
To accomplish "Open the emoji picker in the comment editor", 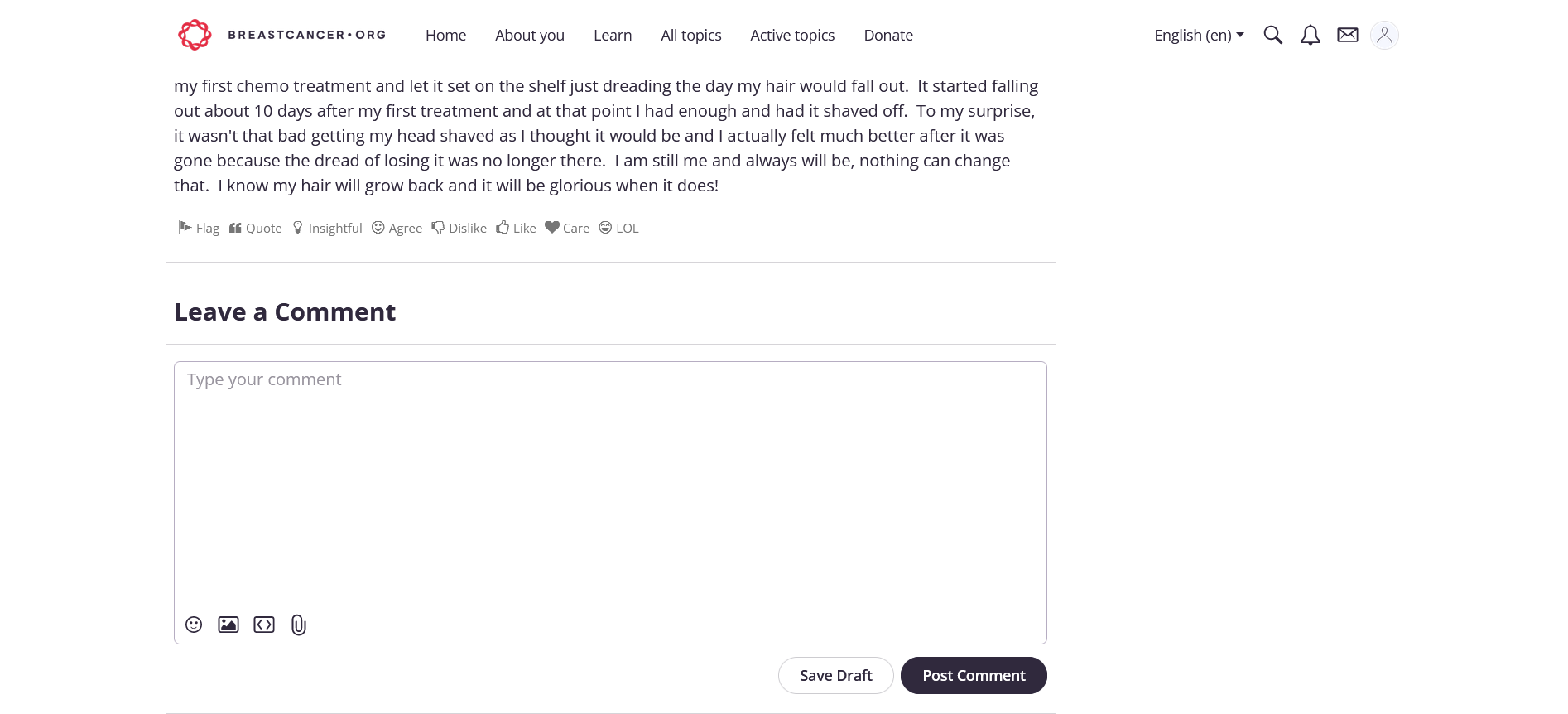I will click(193, 625).
